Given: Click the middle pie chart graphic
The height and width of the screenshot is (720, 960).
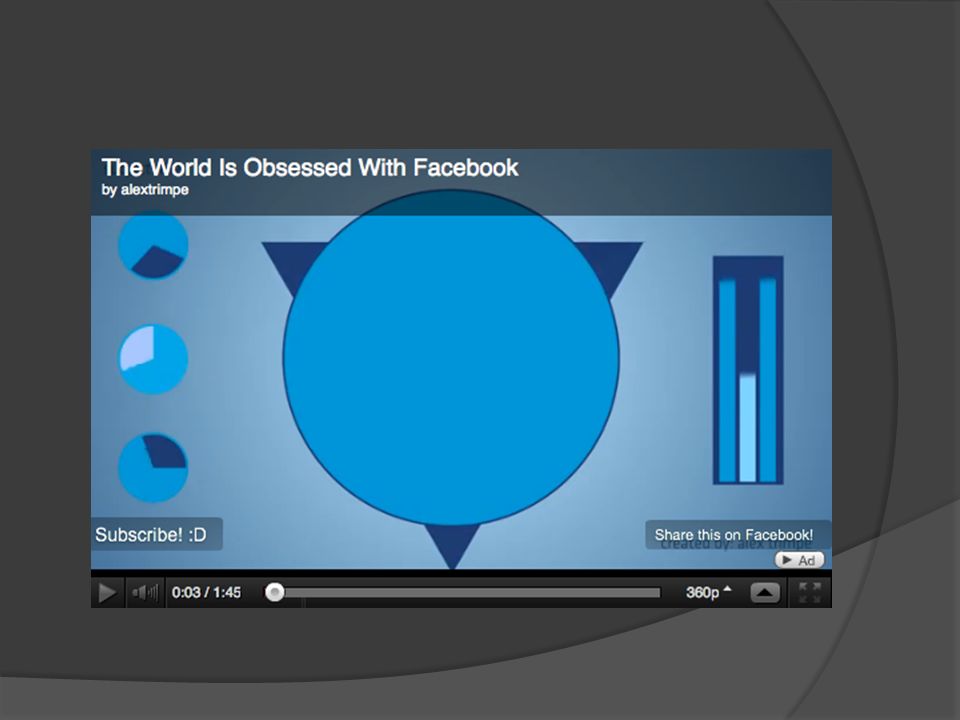Looking at the screenshot, I should [152, 359].
